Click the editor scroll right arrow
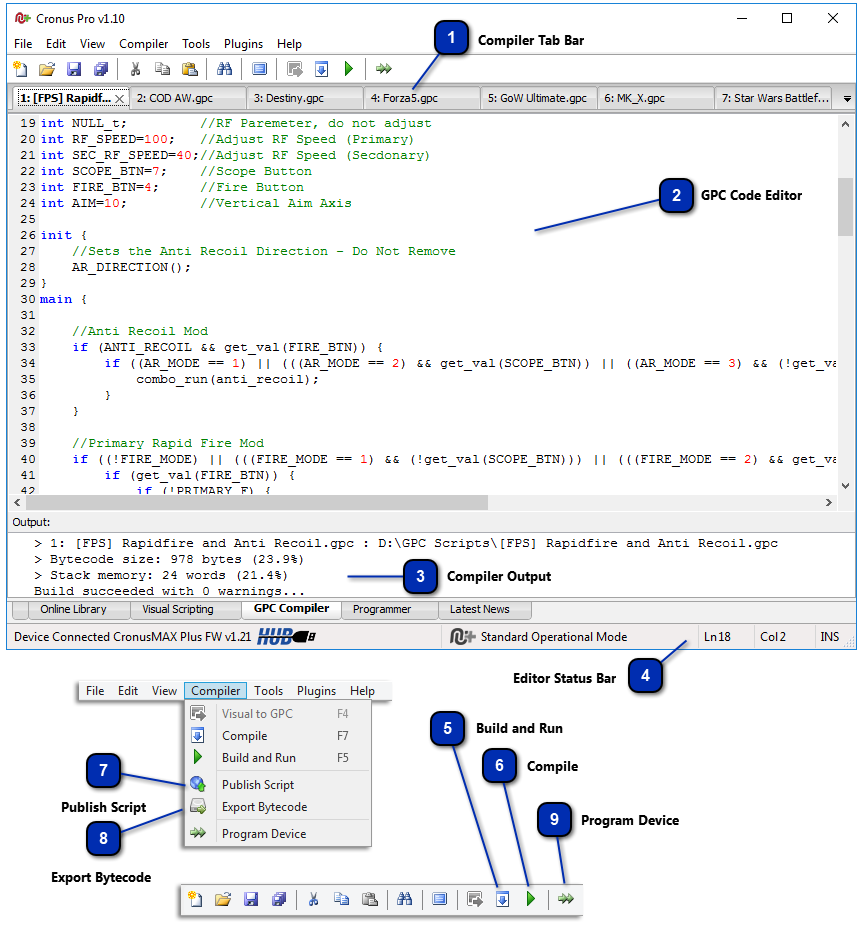Viewport: 866px width, 943px height. [x=829, y=502]
